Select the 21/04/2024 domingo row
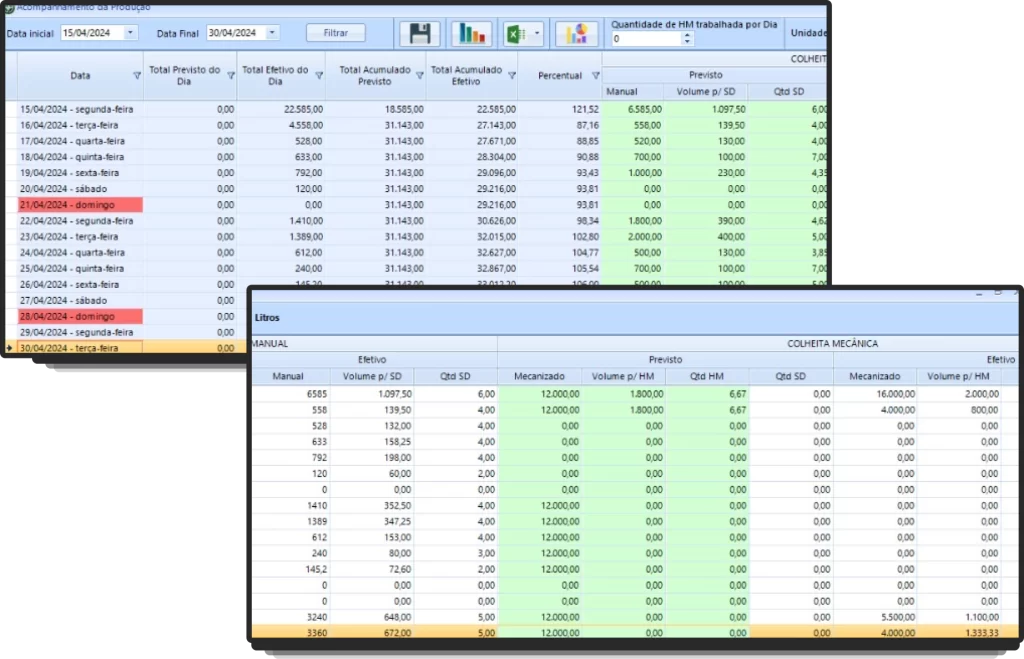 (x=80, y=205)
